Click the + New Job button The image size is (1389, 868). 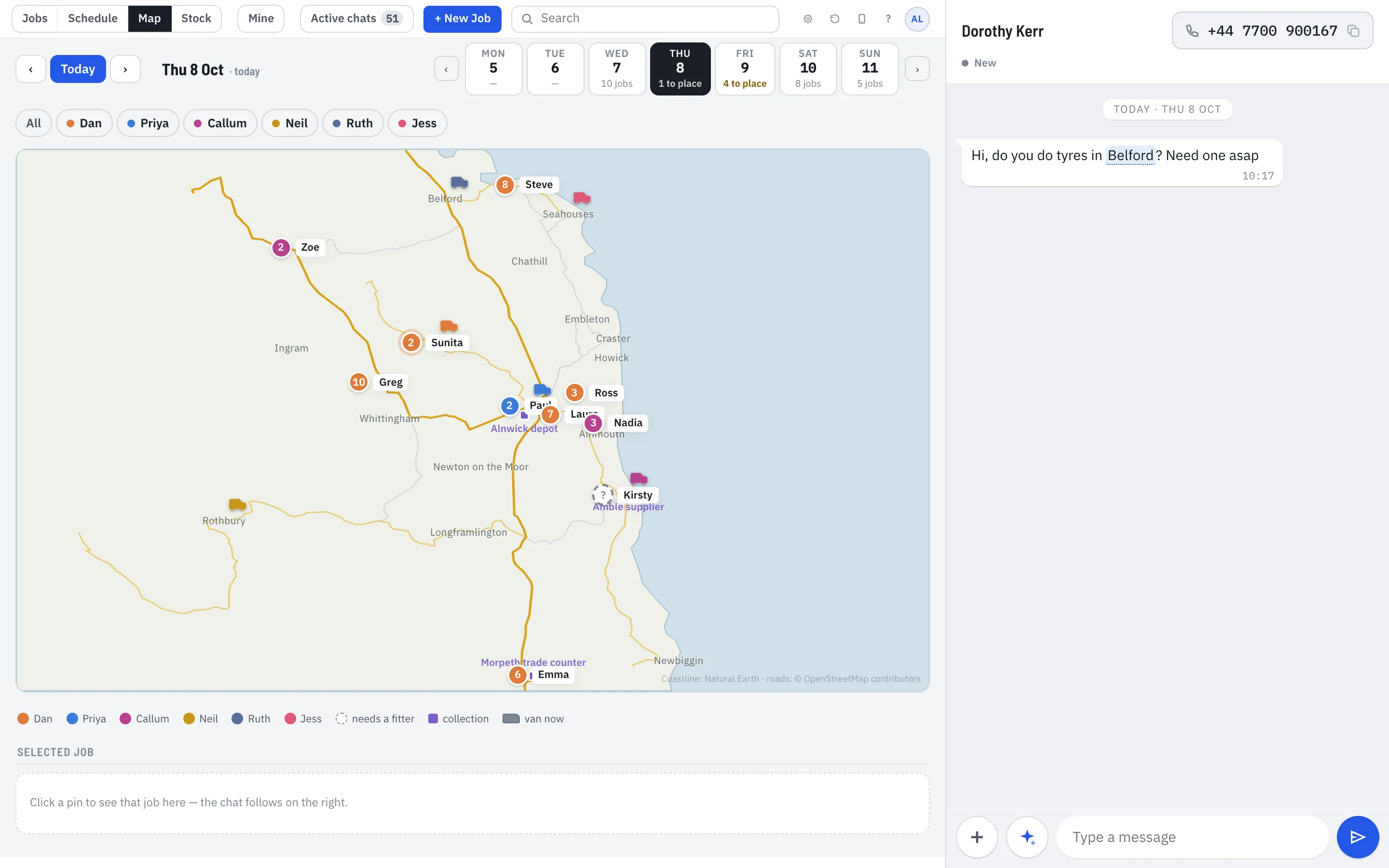pos(462,19)
